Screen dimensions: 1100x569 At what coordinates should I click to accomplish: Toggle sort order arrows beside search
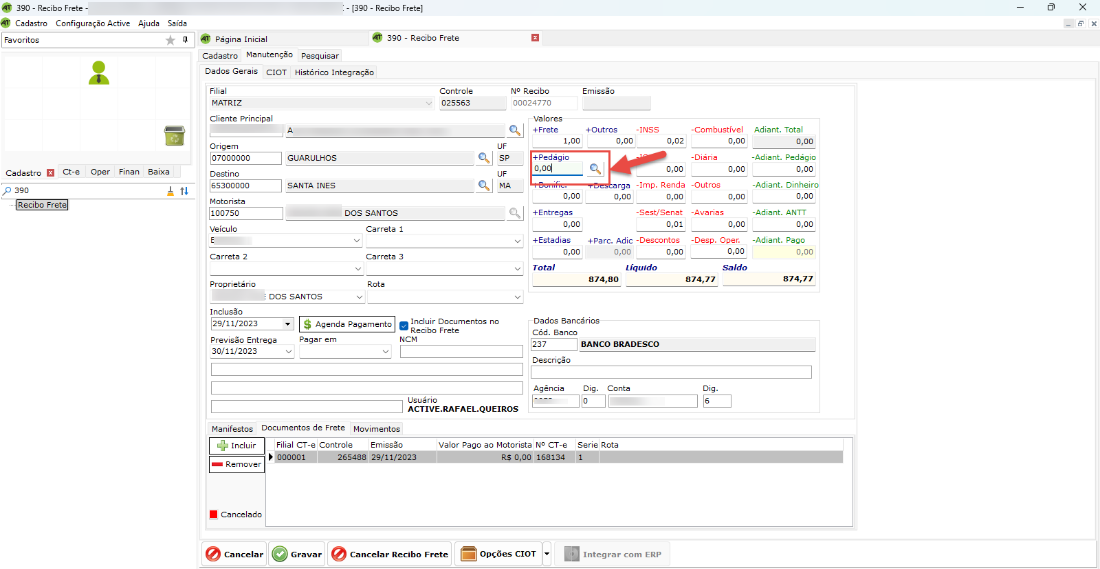click(185, 191)
